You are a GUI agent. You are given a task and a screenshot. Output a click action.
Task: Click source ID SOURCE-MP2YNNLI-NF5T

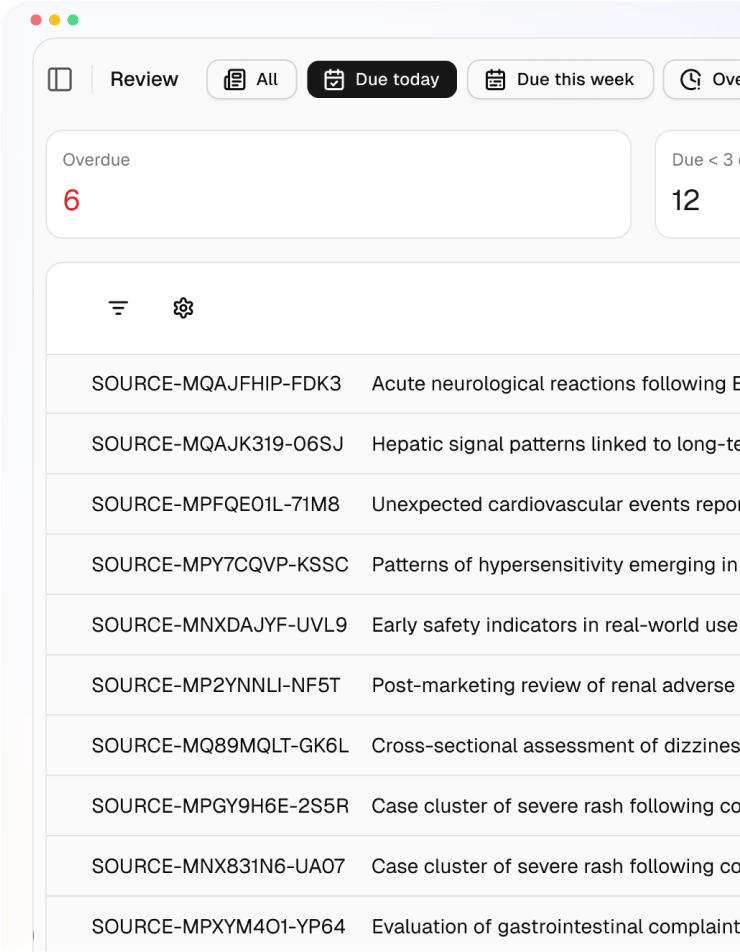click(216, 685)
